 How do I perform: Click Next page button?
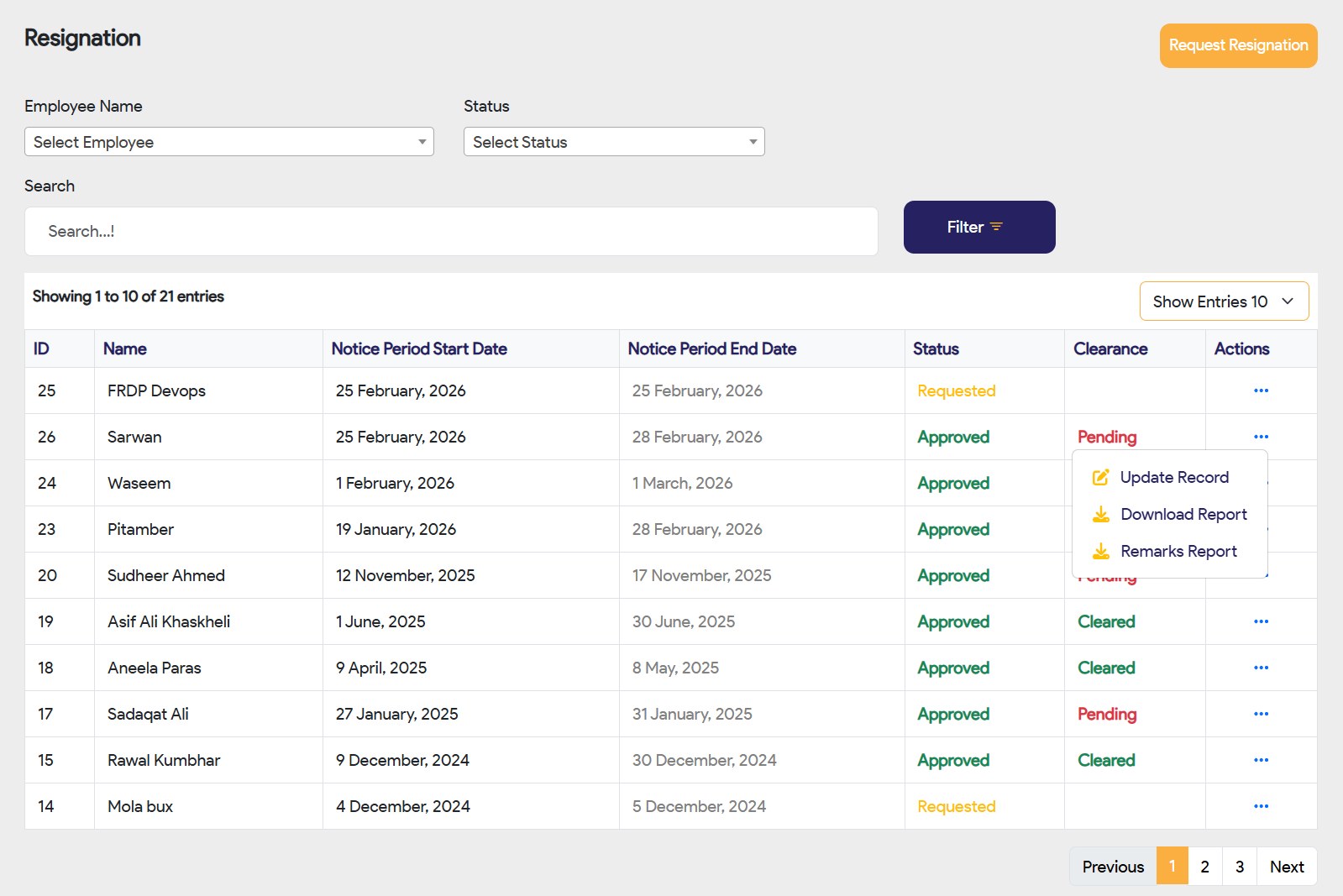coord(1286,867)
